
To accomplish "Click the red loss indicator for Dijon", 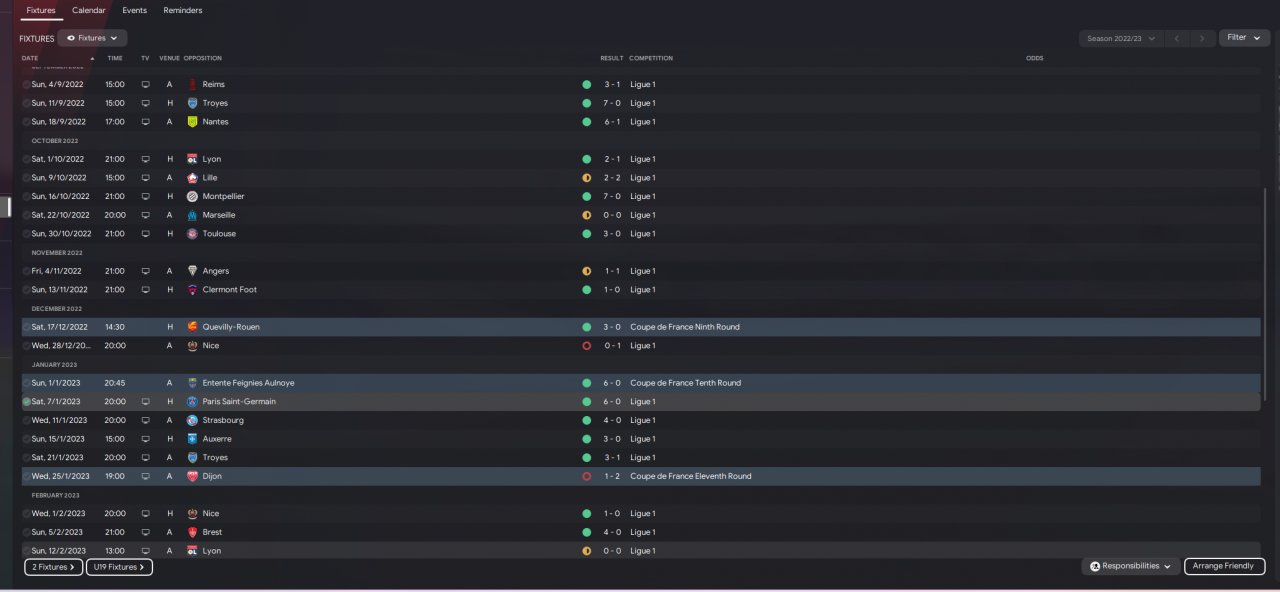I will tap(587, 477).
